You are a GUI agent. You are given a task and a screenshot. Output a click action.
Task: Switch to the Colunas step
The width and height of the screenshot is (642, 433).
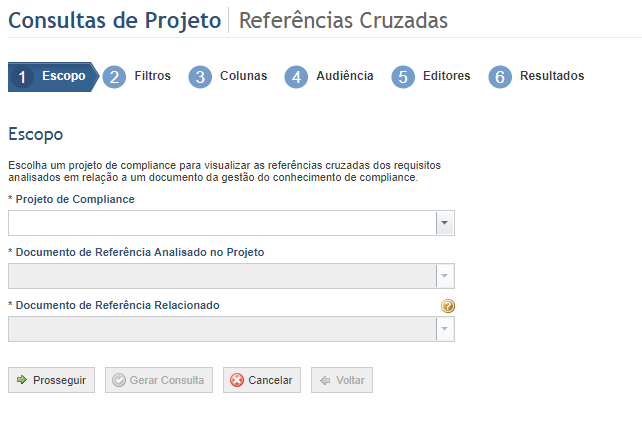click(x=244, y=76)
